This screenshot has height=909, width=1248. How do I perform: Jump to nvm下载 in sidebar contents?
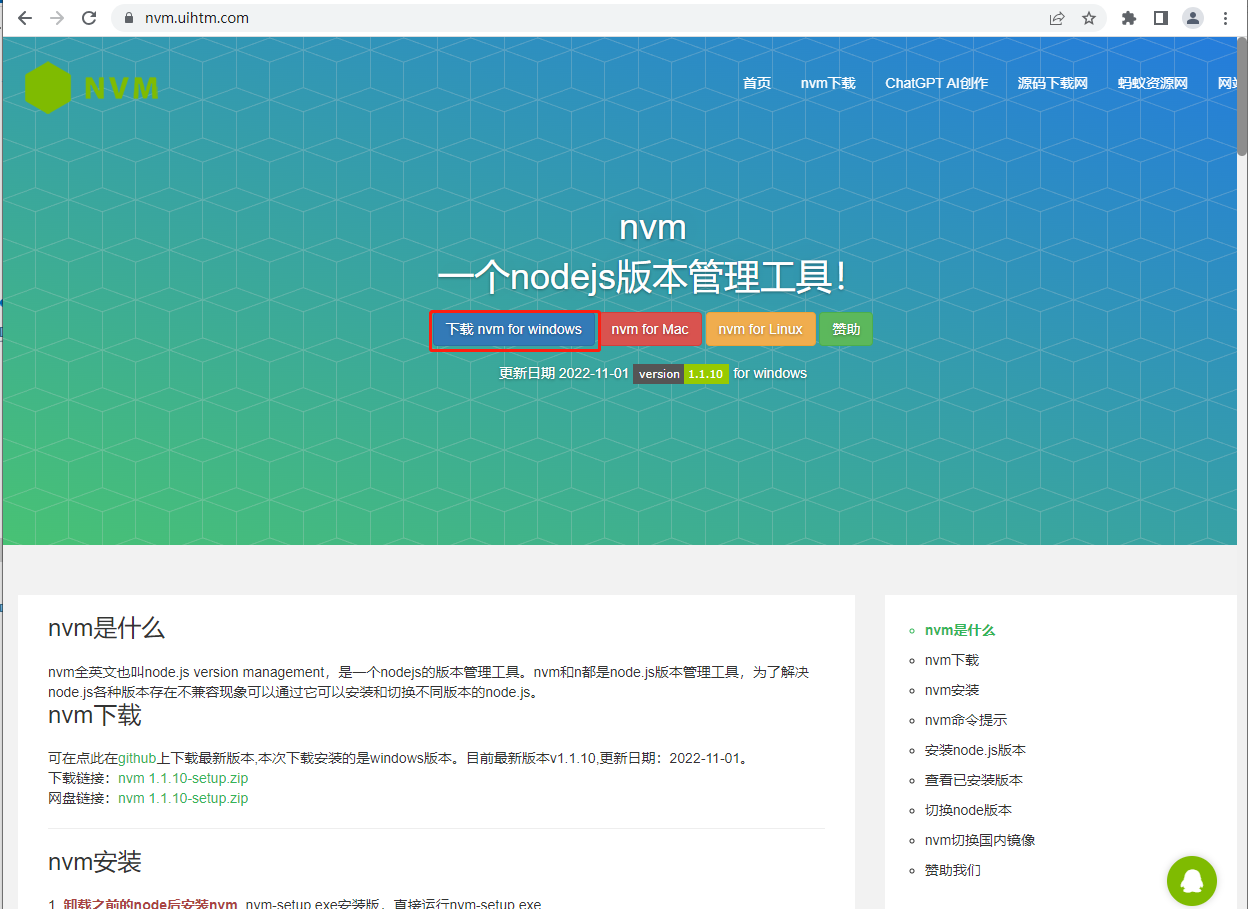tap(952, 660)
